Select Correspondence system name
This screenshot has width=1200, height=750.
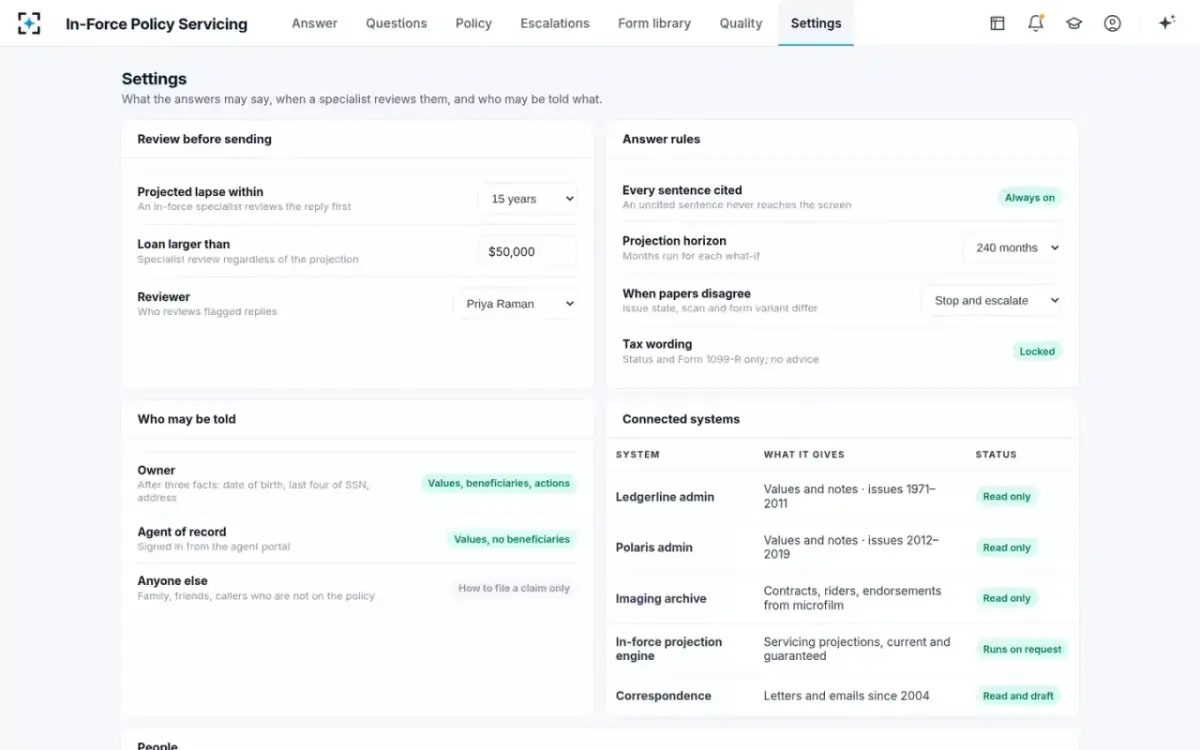664,696
